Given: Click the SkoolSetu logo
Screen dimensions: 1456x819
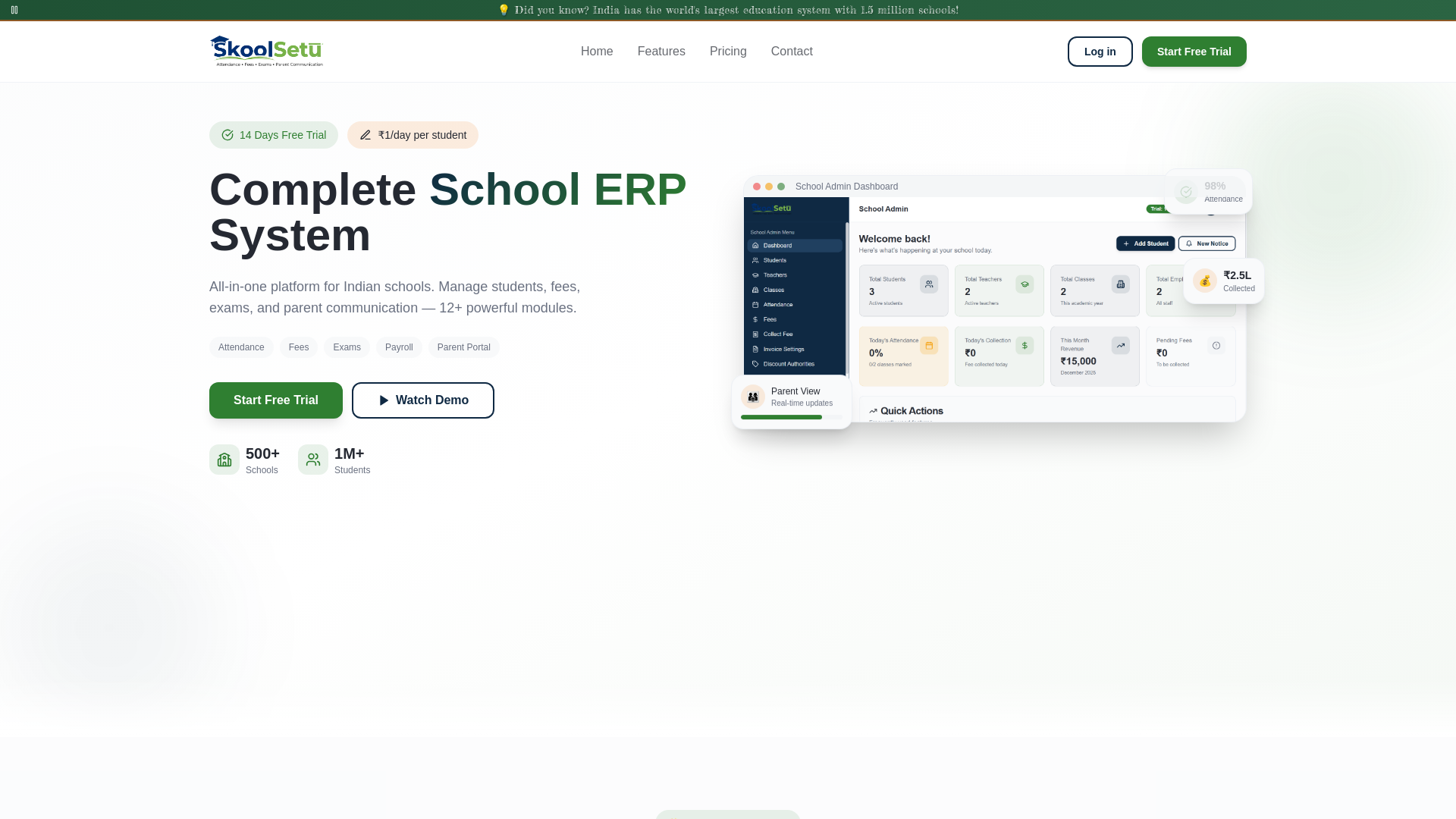Looking at the screenshot, I should point(266,51).
